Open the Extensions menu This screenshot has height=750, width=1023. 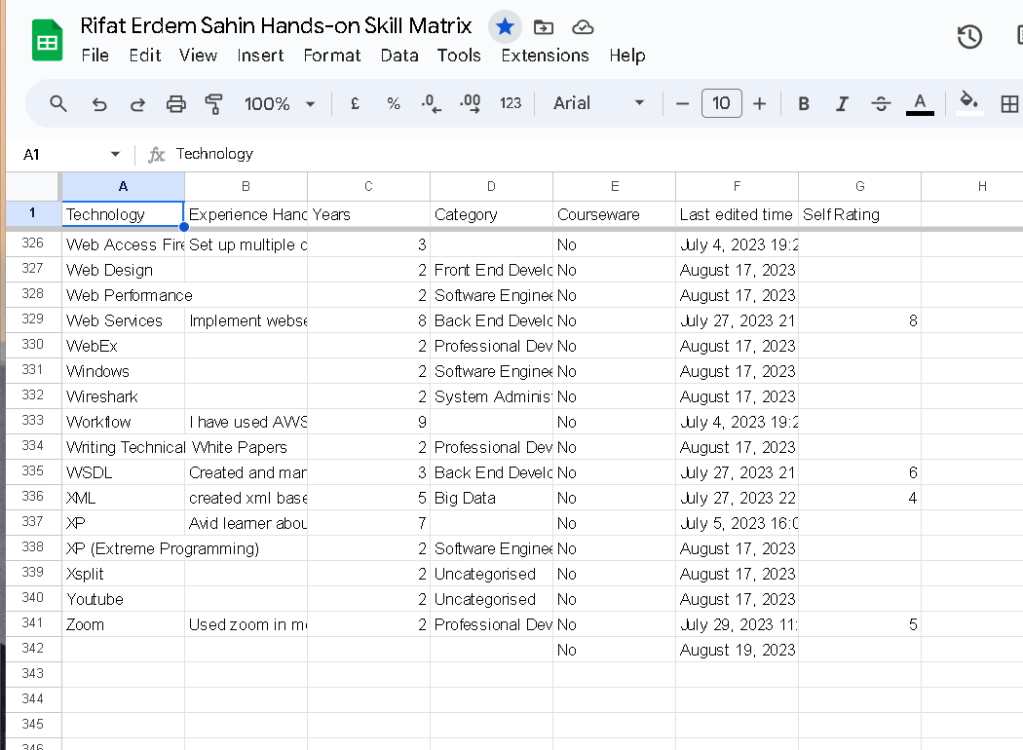(x=545, y=55)
